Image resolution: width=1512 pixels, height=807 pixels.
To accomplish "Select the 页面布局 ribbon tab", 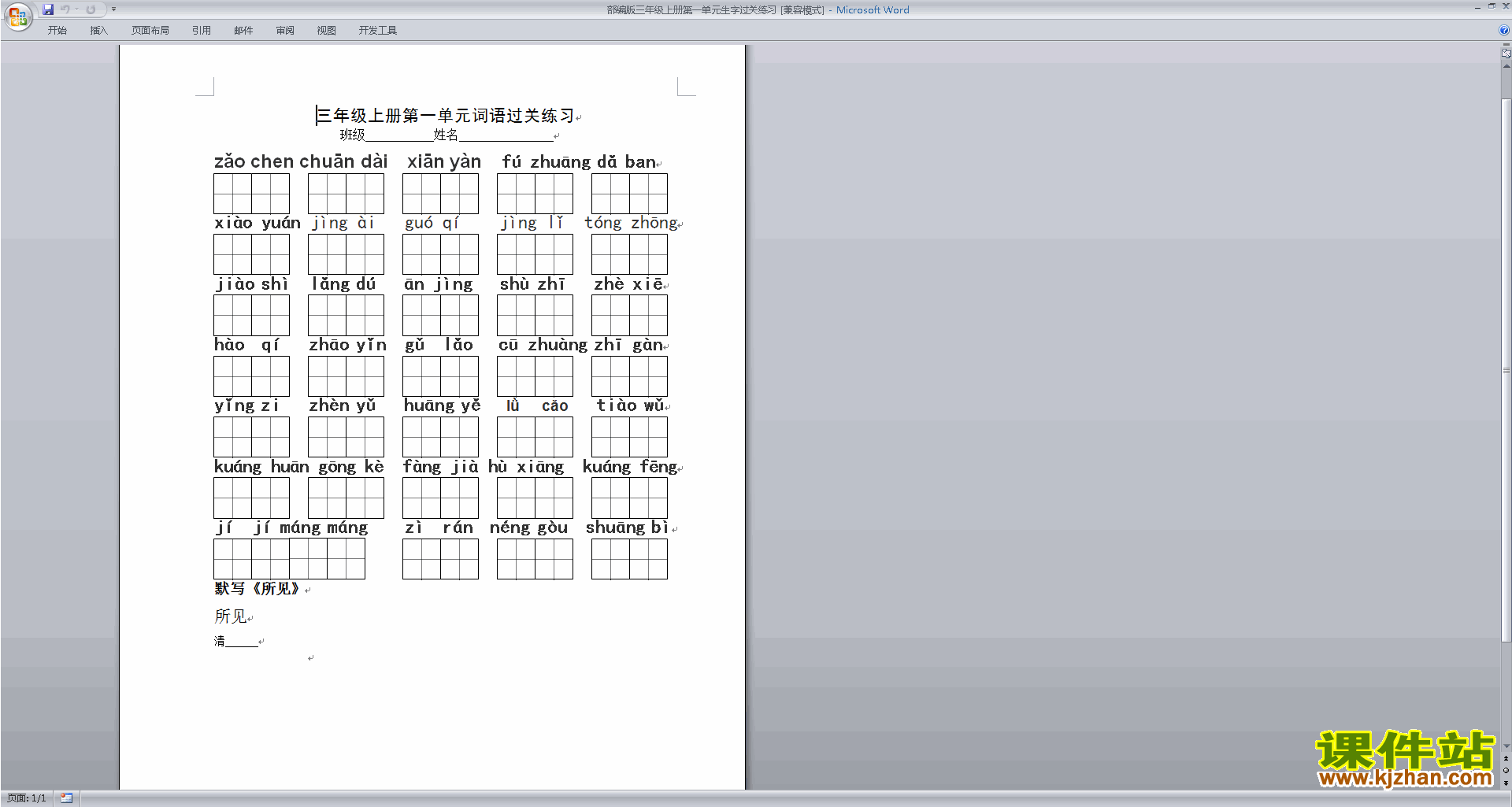I will (150, 31).
